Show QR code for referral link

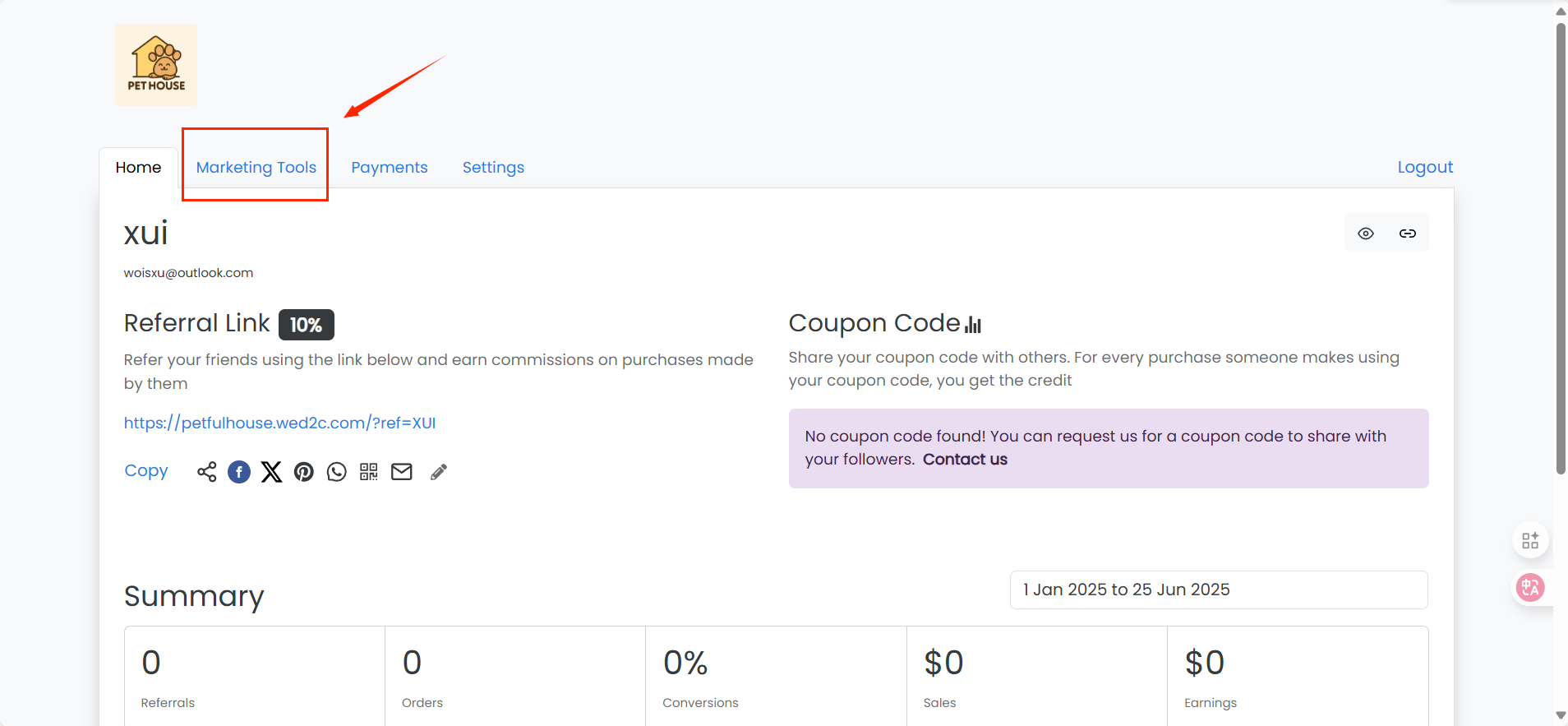[369, 472]
